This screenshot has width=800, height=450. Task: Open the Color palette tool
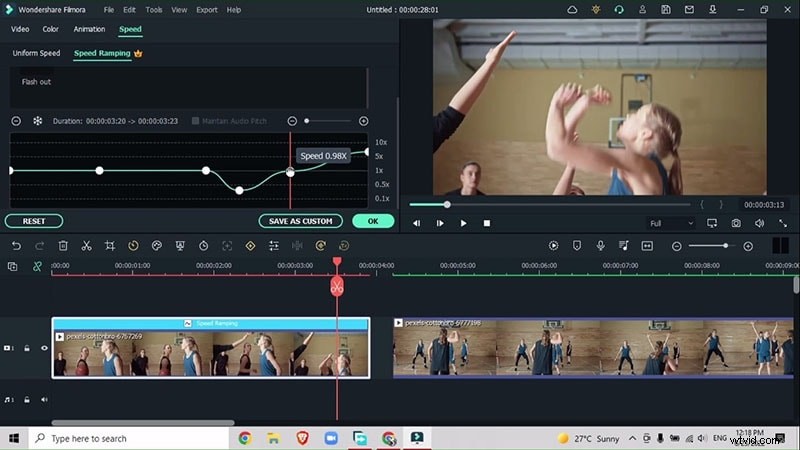[157, 246]
